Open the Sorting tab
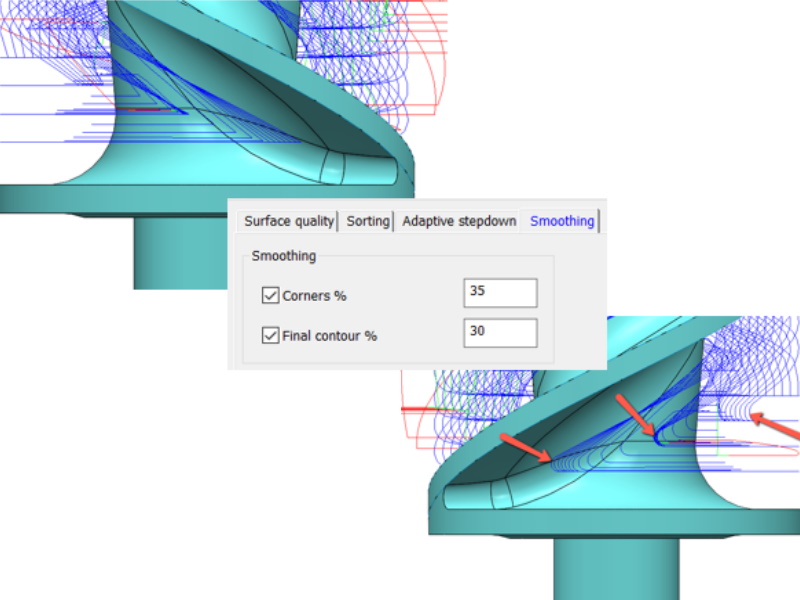Viewport: 800px width, 600px height. click(367, 221)
